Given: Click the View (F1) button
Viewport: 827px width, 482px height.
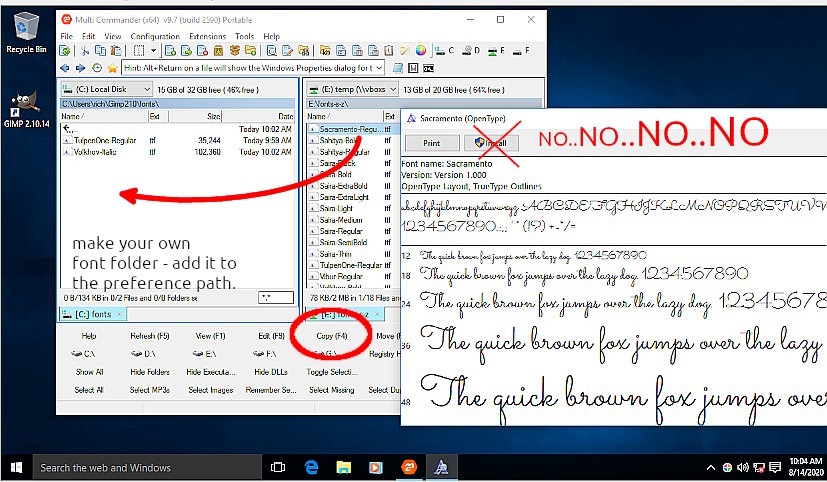Looking at the screenshot, I should tap(210, 336).
